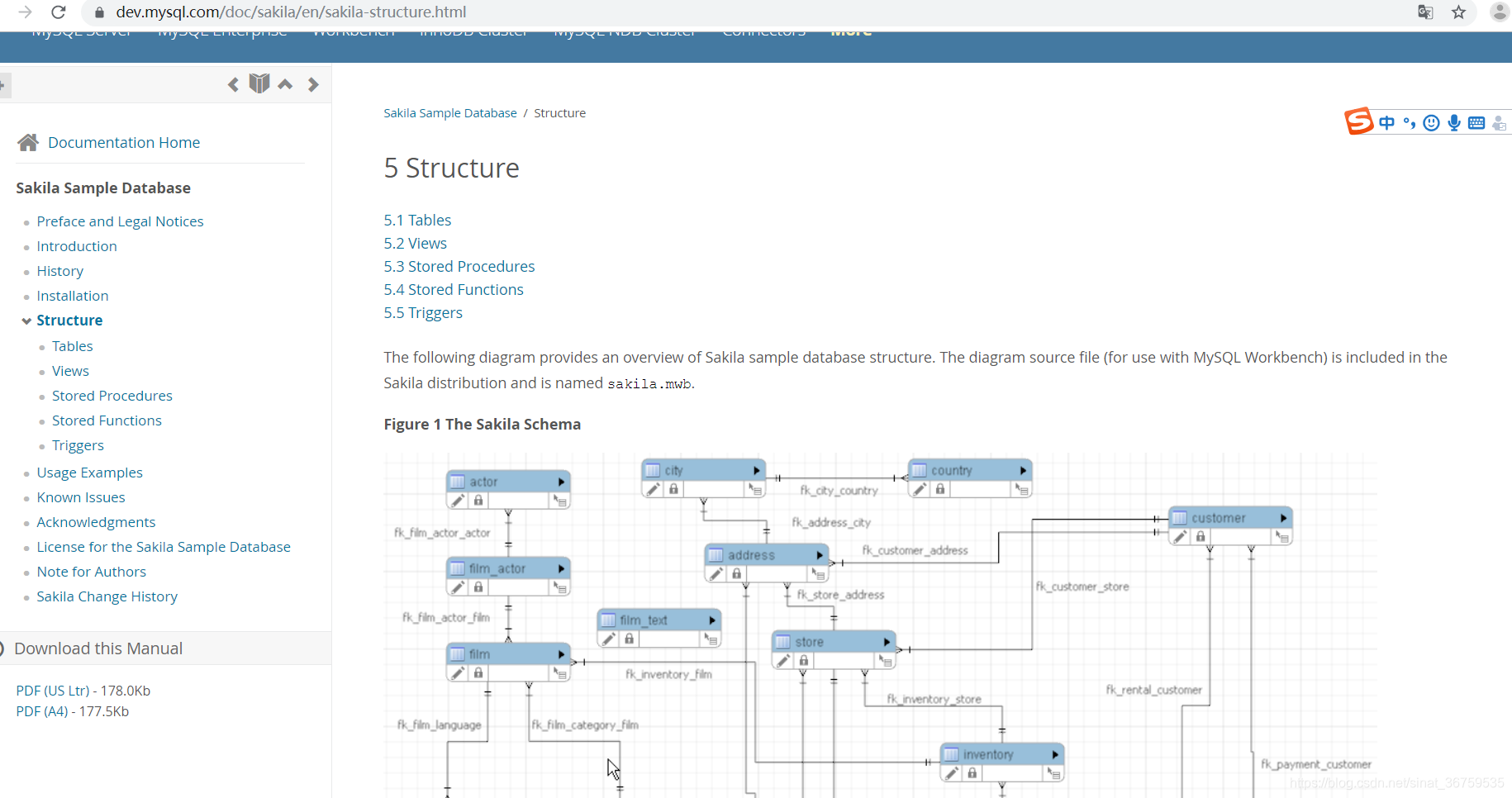Open Introduction in sidebar
This screenshot has height=798, width=1512.
click(77, 246)
